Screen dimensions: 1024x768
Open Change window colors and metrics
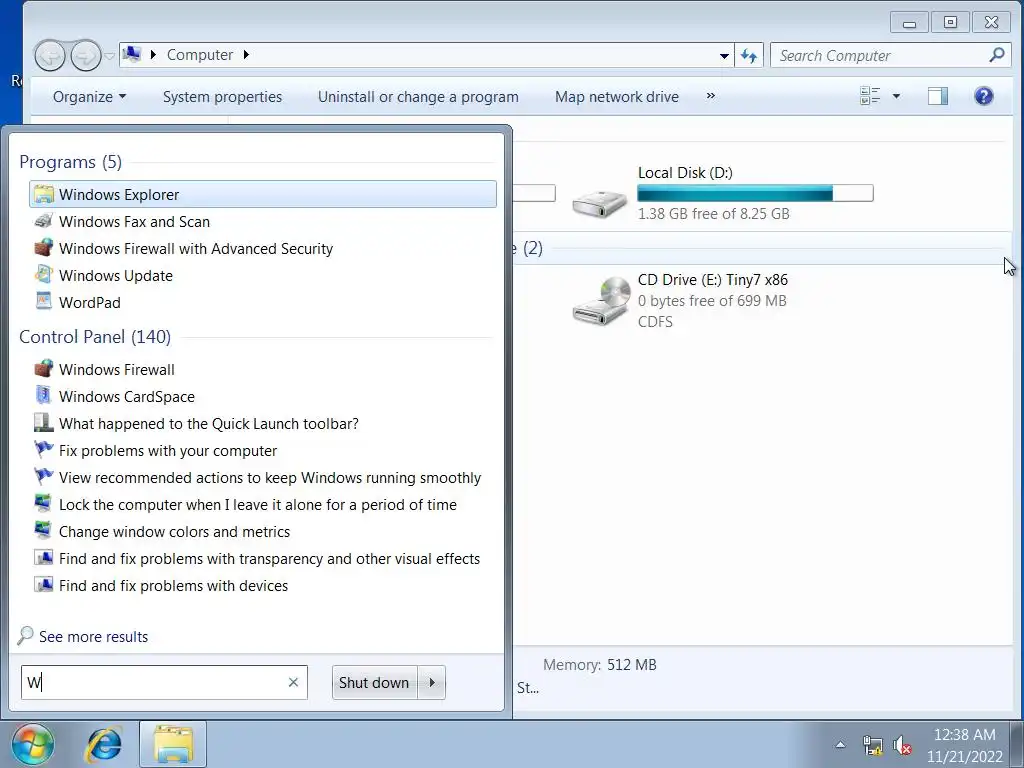(x=174, y=532)
